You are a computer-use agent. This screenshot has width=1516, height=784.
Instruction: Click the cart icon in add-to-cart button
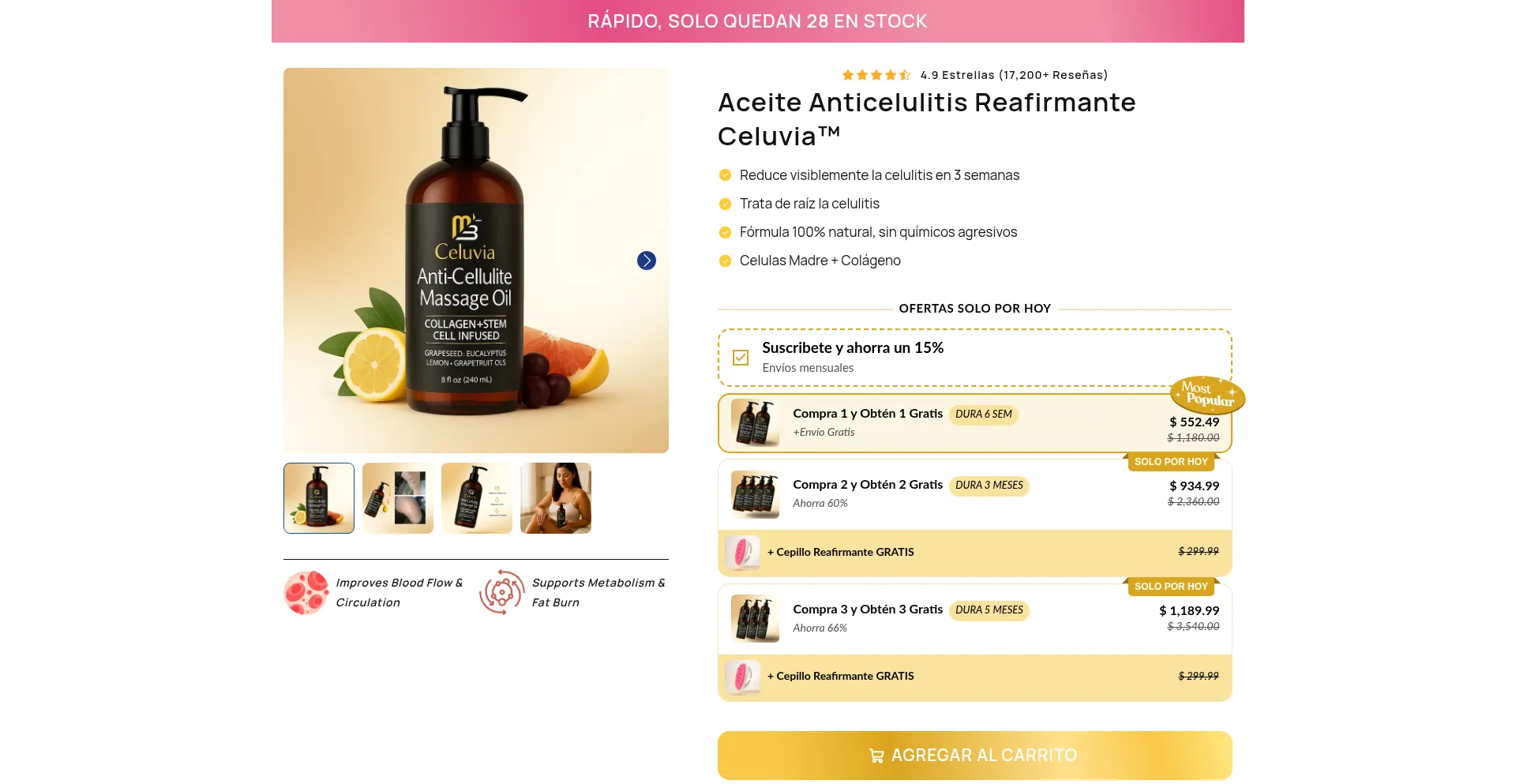(x=876, y=756)
